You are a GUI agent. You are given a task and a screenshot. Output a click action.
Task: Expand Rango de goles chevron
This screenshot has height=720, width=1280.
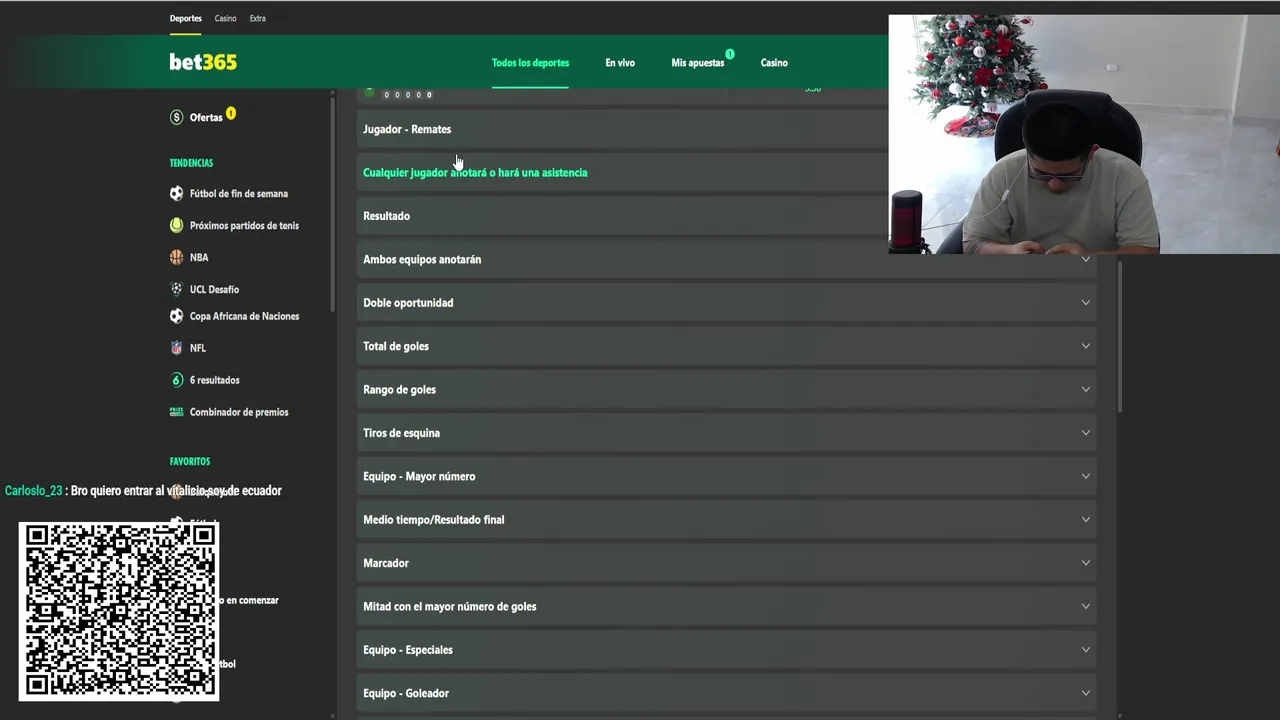(x=1085, y=389)
